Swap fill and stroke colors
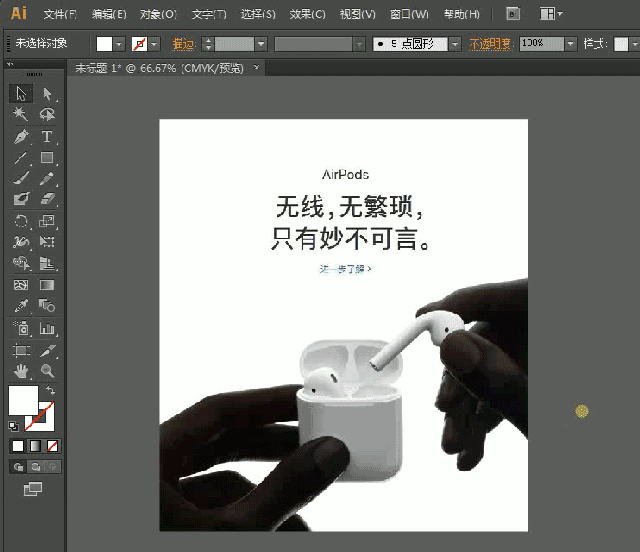 click(x=51, y=391)
